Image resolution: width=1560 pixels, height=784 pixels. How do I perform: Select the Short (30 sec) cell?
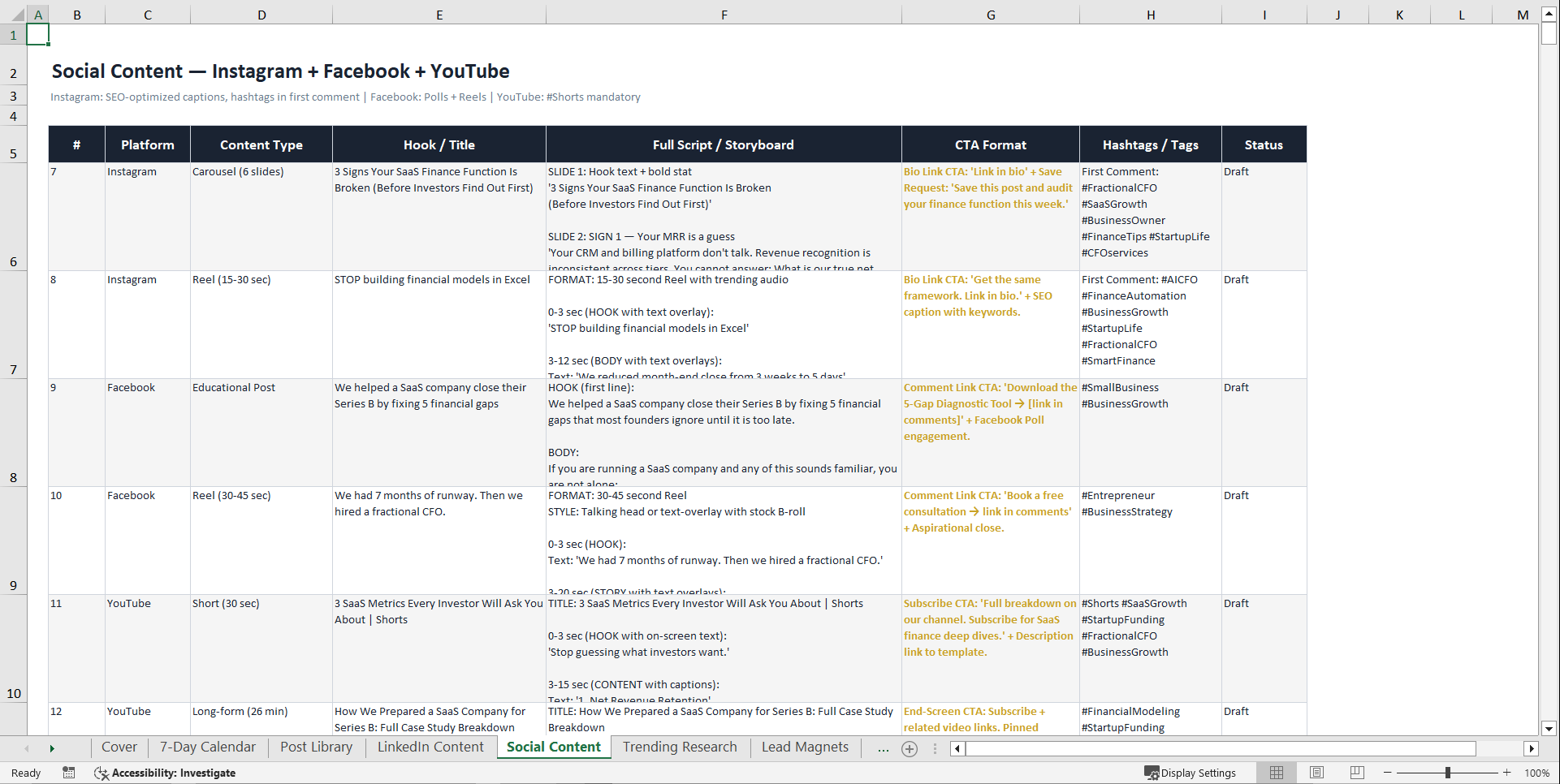[261, 648]
